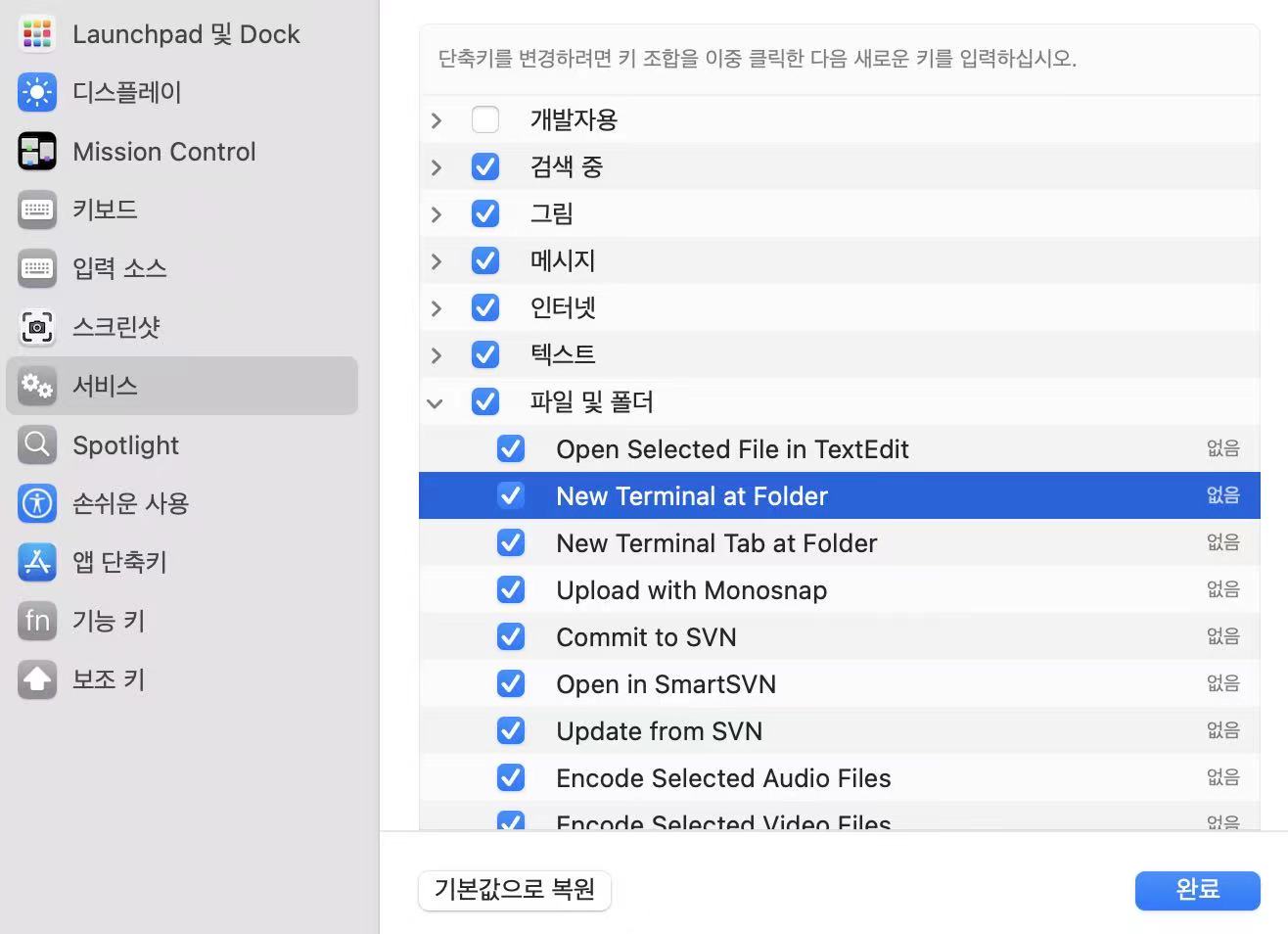
Task: Select the Open in SmartSVN row
Action: (x=666, y=684)
